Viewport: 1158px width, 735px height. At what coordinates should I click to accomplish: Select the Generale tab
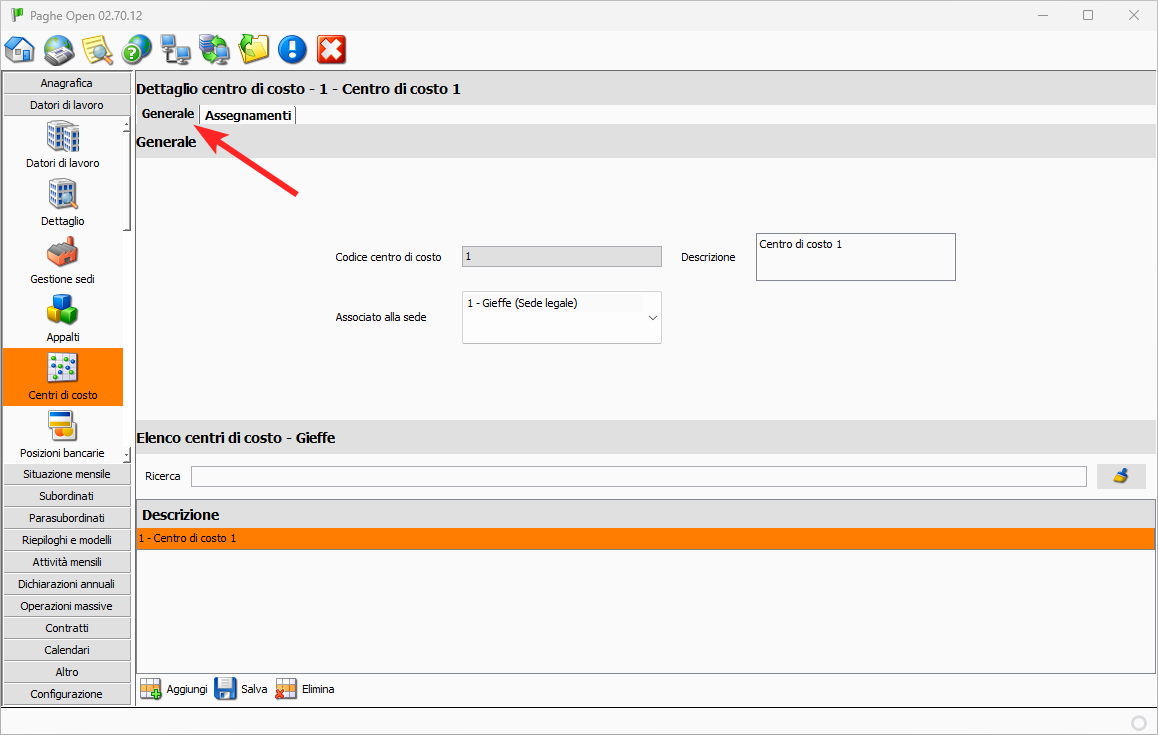(x=167, y=114)
